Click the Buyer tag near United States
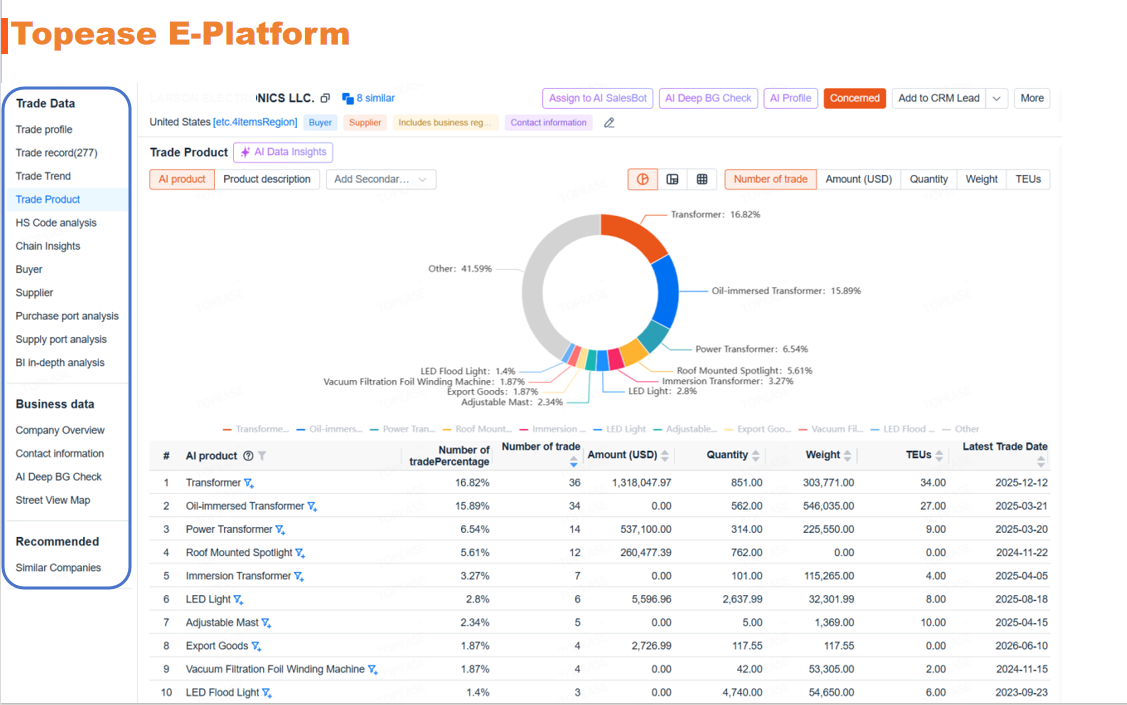1127x705 pixels. click(x=320, y=123)
